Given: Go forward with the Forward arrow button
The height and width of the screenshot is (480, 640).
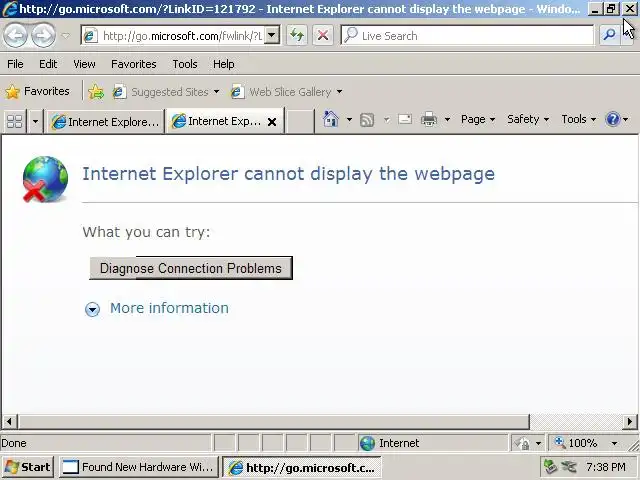Looking at the screenshot, I should (x=43, y=36).
